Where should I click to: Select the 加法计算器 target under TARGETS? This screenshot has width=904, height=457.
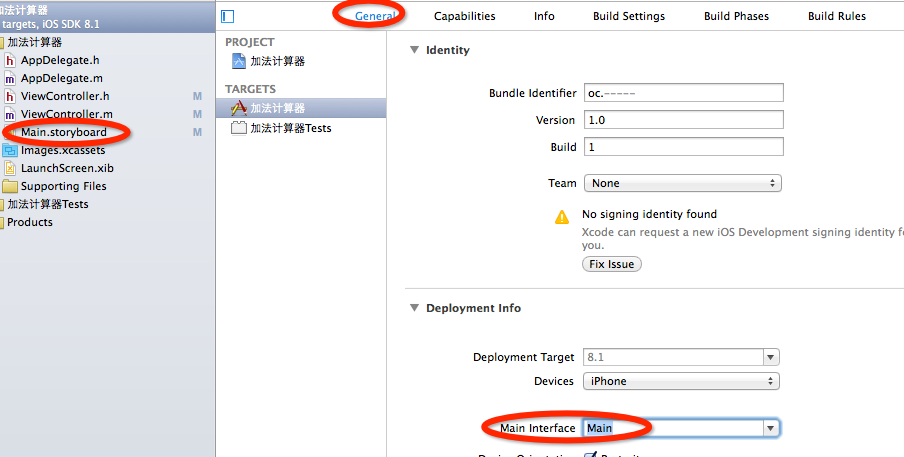(x=277, y=108)
